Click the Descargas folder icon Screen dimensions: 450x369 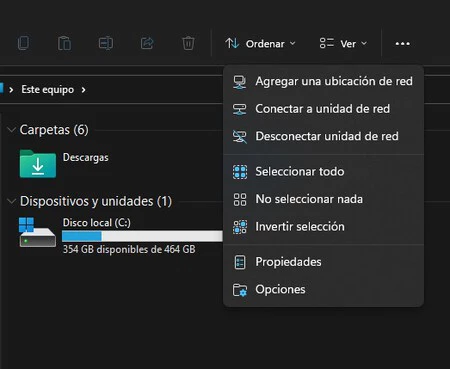tap(38, 164)
